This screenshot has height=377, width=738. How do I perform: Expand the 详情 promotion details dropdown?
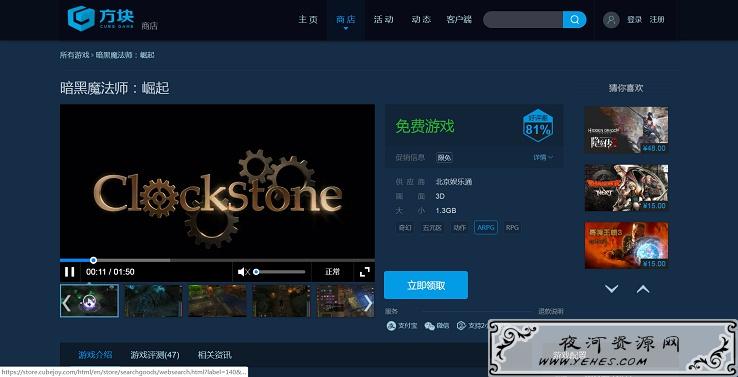point(543,157)
